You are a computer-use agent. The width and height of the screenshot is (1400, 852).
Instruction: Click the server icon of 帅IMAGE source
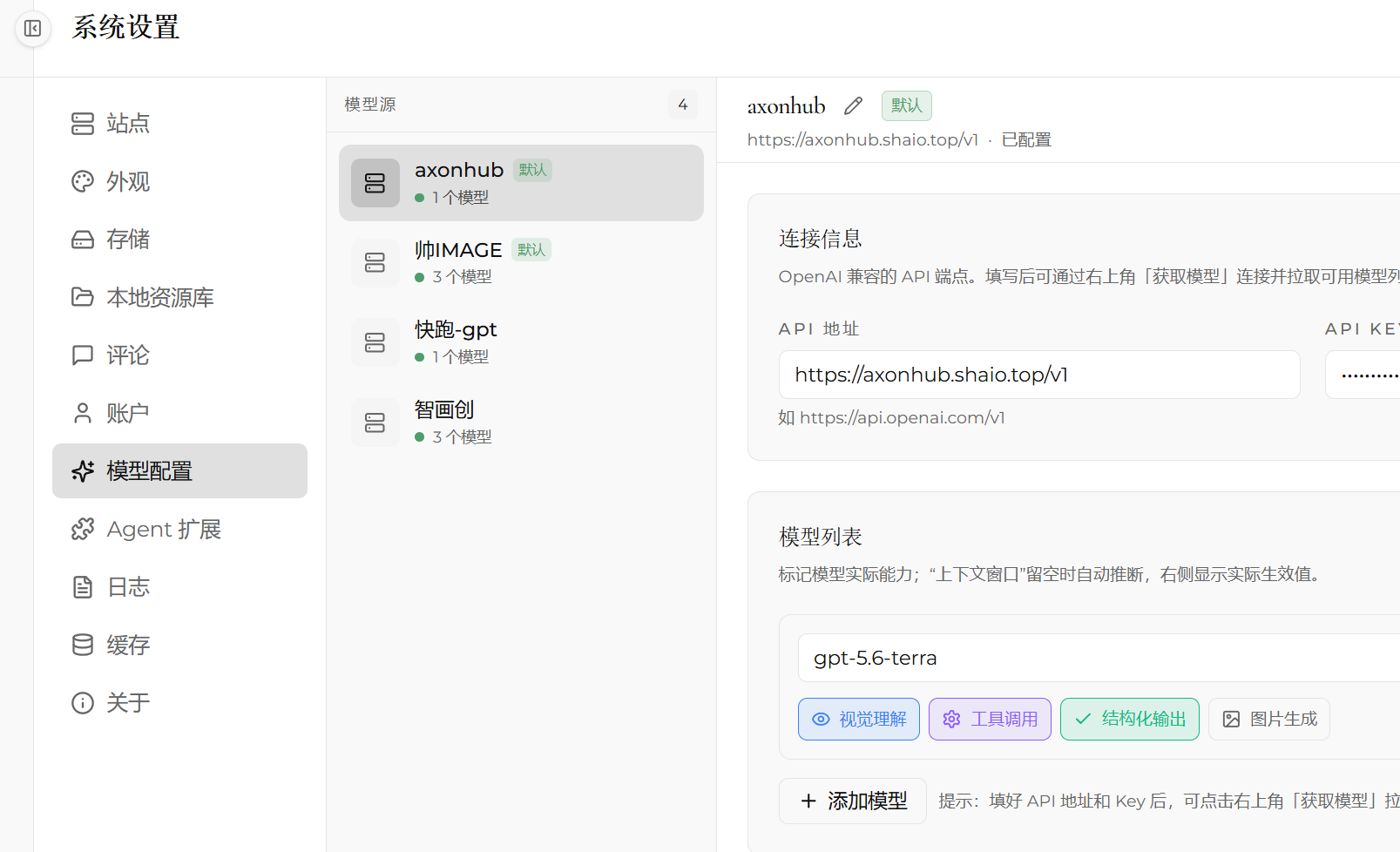[x=375, y=262]
